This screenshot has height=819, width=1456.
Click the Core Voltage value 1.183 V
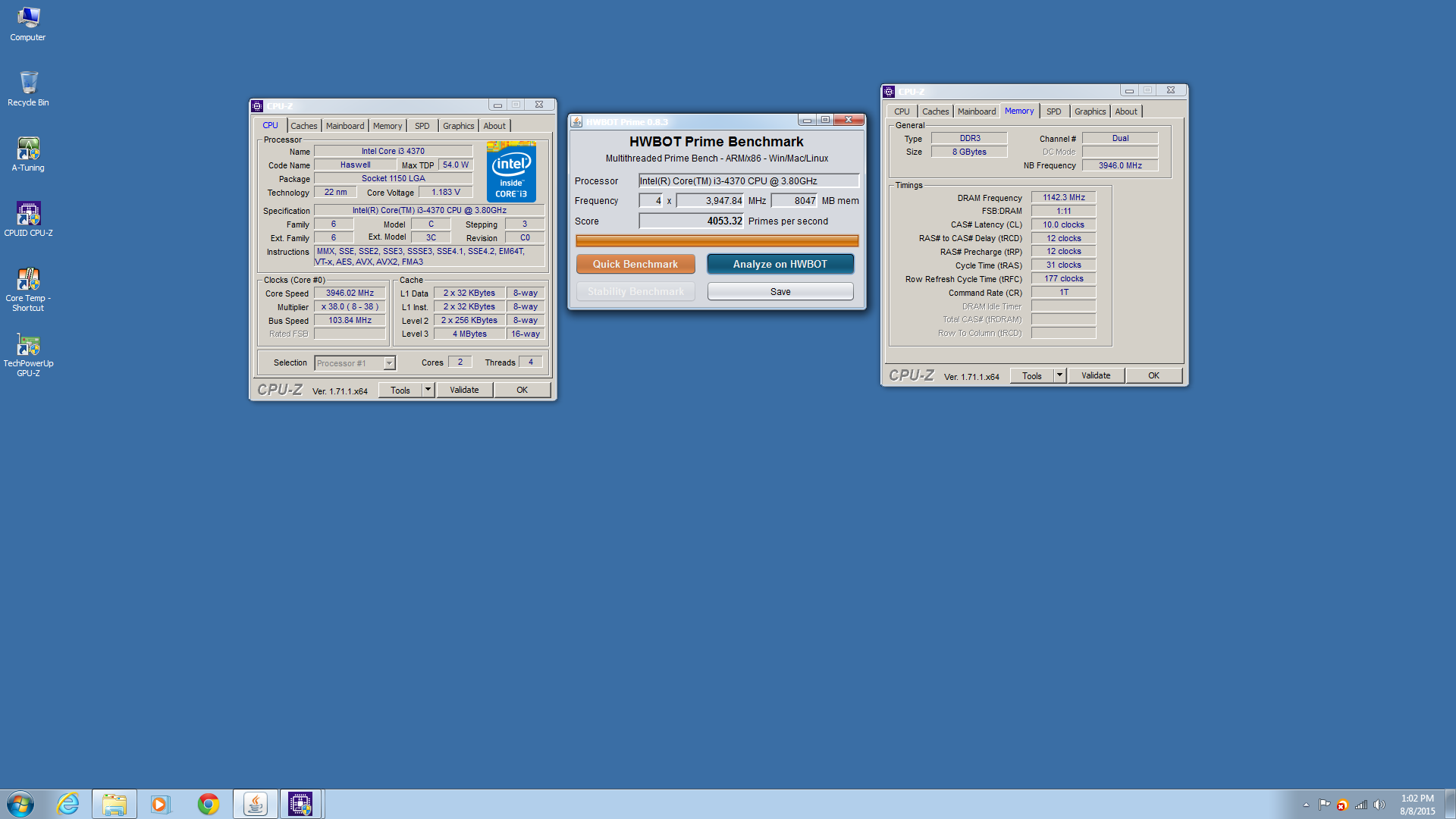446,192
